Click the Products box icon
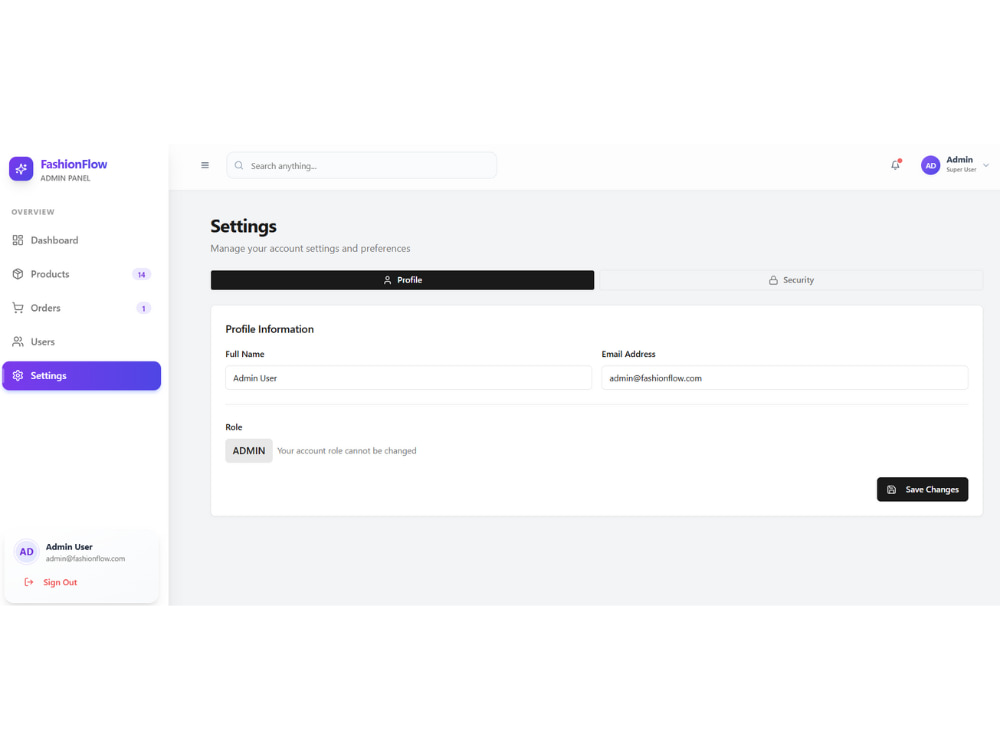The width and height of the screenshot is (1000, 750). 18,274
